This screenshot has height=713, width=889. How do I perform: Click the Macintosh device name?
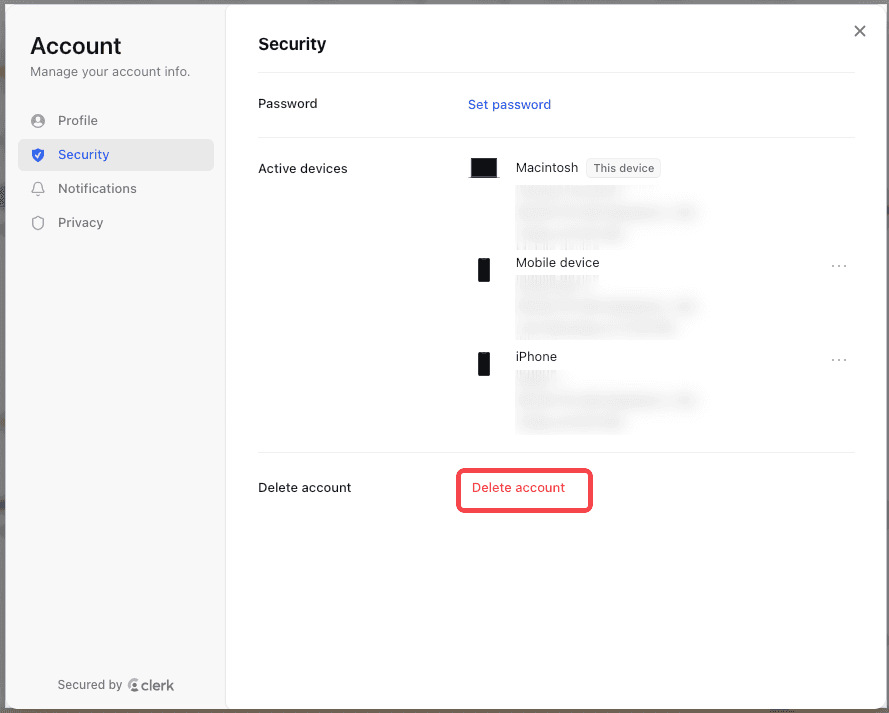pyautogui.click(x=547, y=168)
